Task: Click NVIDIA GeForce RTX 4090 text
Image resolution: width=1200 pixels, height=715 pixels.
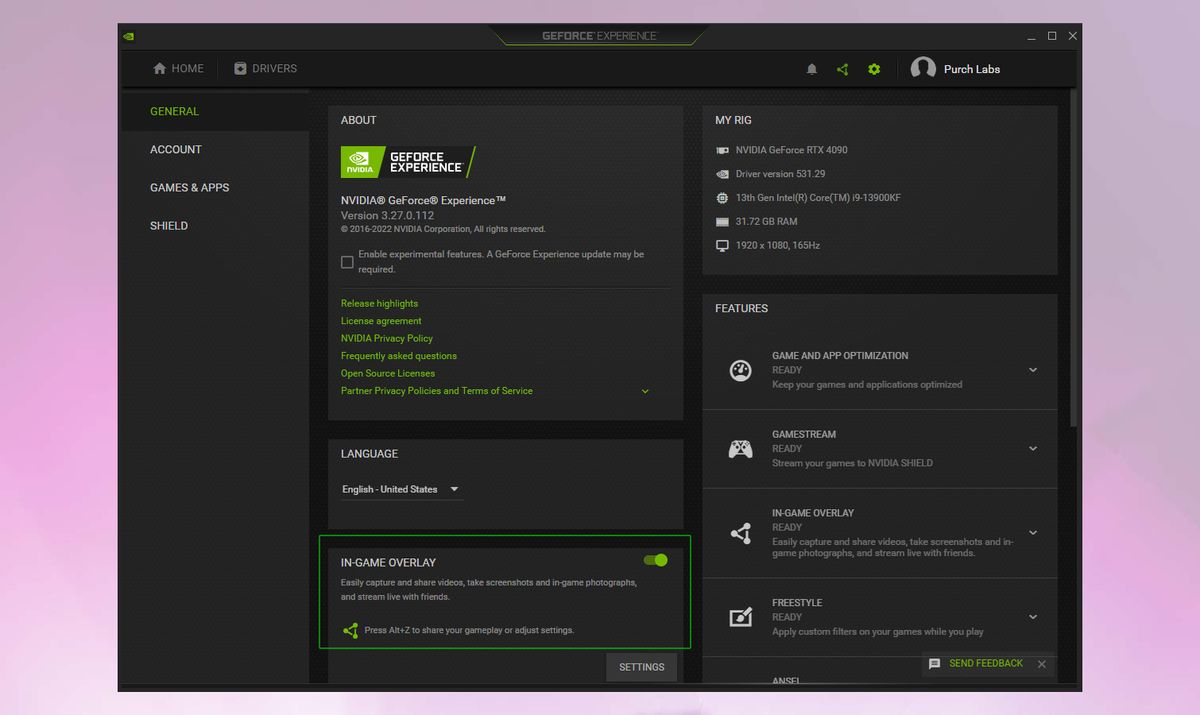Action: click(x=792, y=150)
